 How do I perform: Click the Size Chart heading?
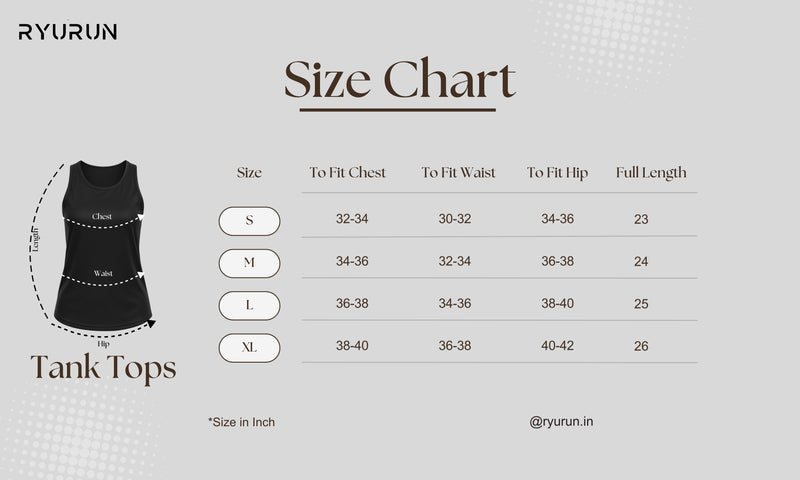(x=400, y=79)
